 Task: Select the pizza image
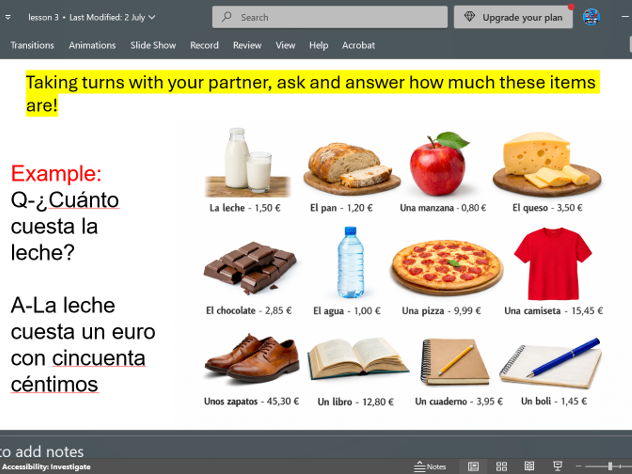[447, 268]
